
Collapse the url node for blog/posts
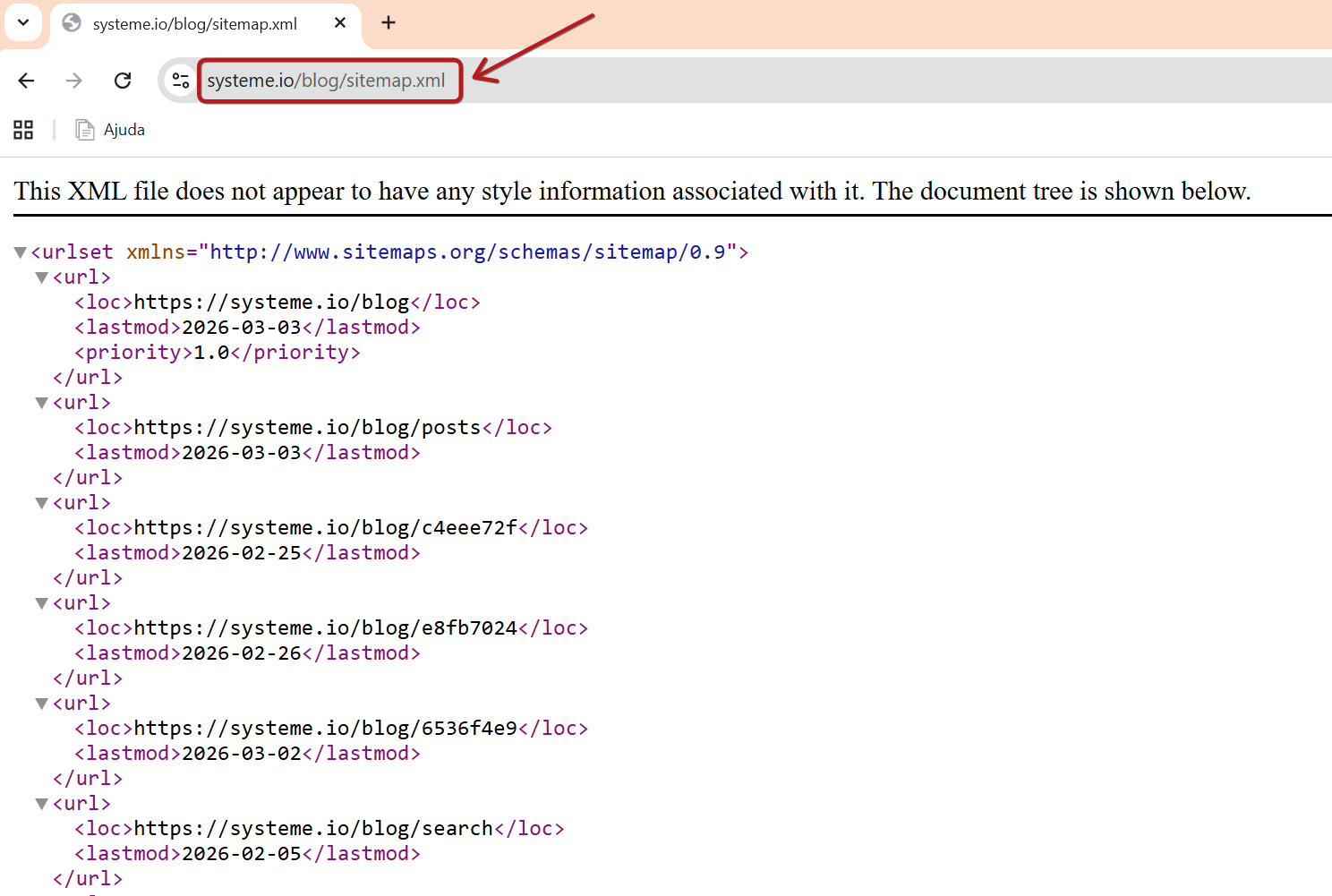[x=41, y=403]
